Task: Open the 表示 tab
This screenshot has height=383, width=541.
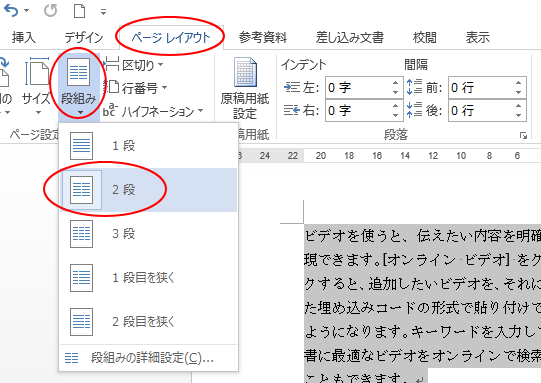Action: point(478,37)
